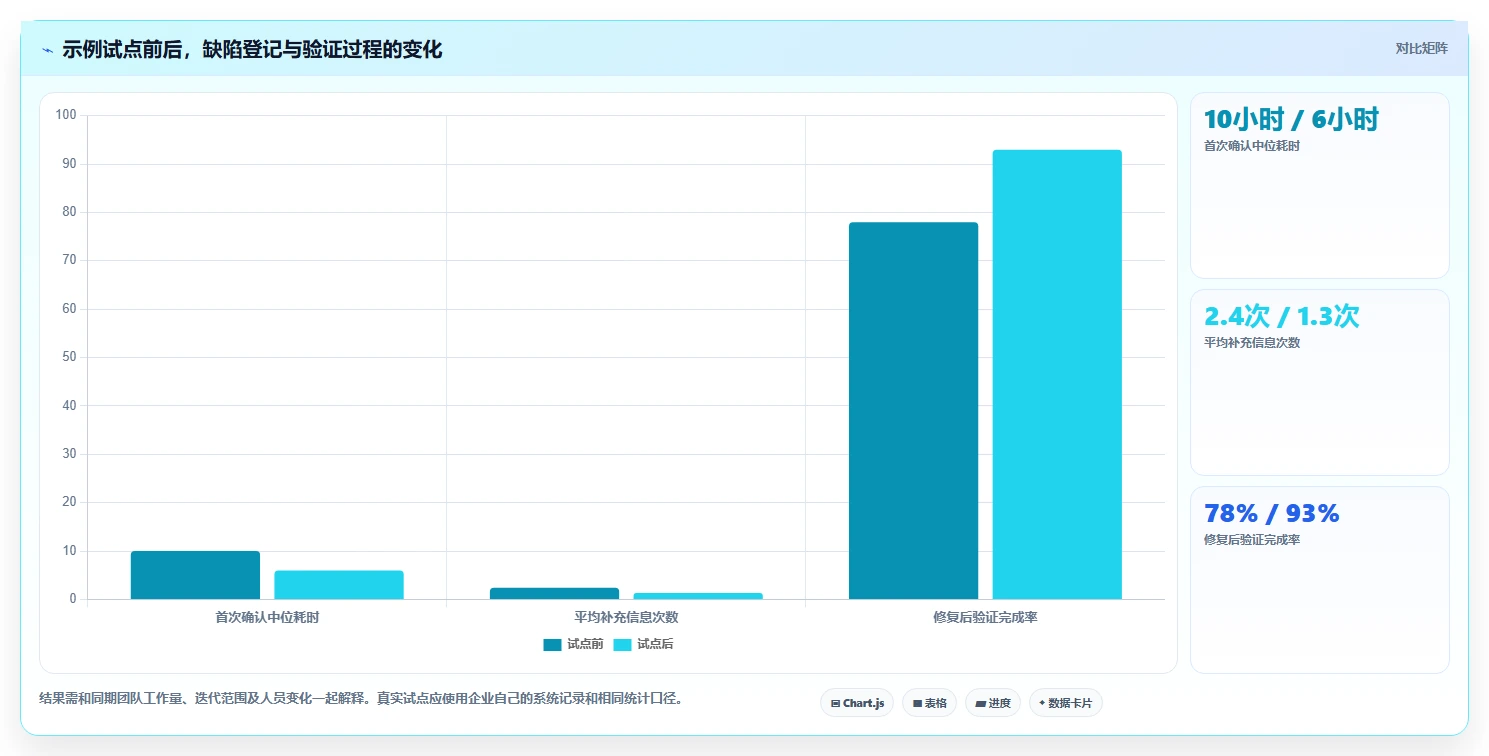
Task: Click the 修复后验证完成率 card caption
Action: pos(1252,540)
